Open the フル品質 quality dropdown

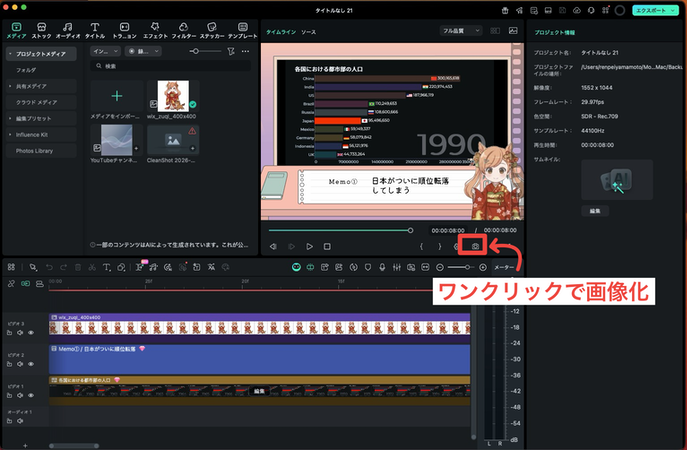(x=460, y=31)
